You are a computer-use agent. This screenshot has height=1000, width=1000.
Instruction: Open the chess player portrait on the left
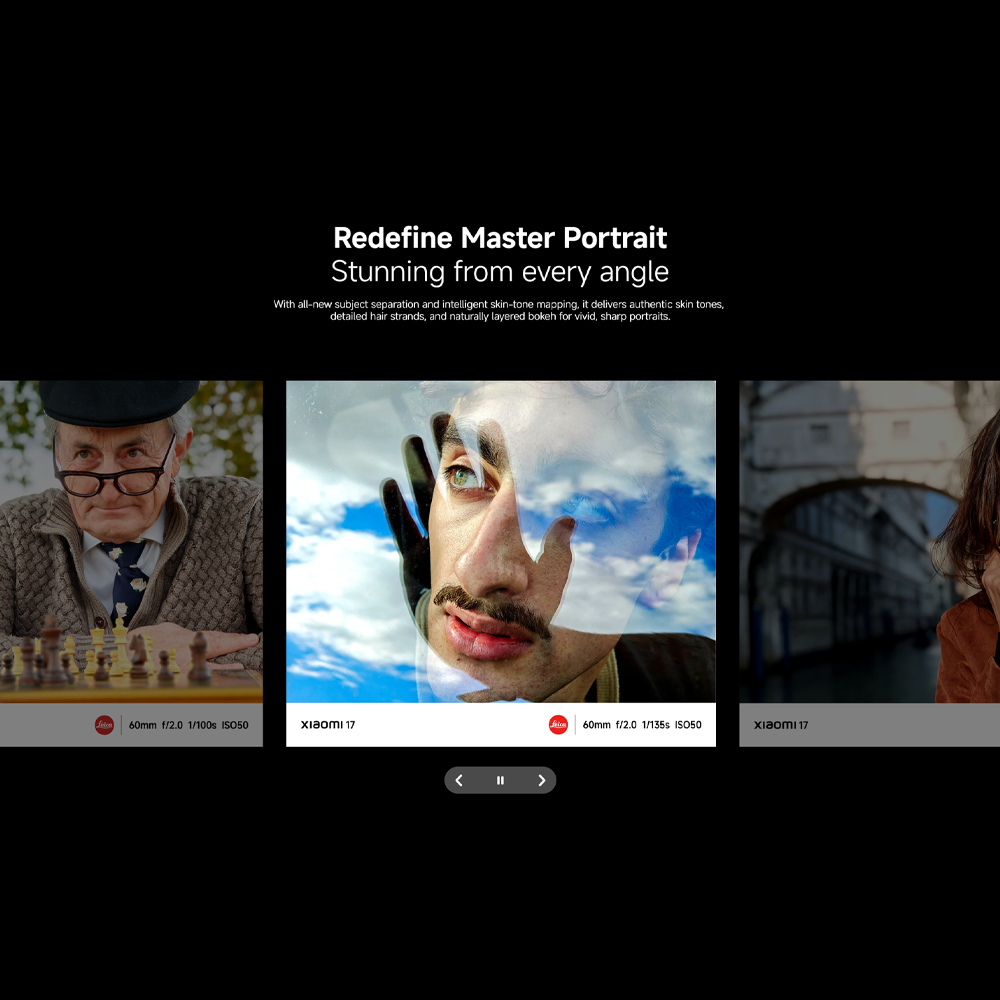130,540
